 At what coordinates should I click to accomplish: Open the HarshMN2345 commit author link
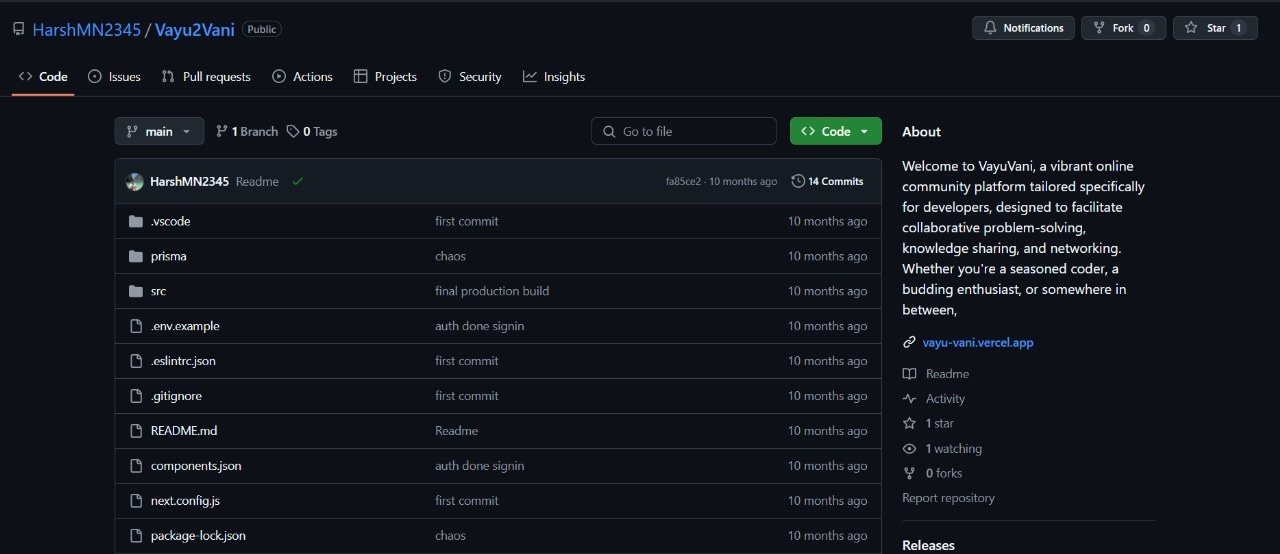point(189,181)
